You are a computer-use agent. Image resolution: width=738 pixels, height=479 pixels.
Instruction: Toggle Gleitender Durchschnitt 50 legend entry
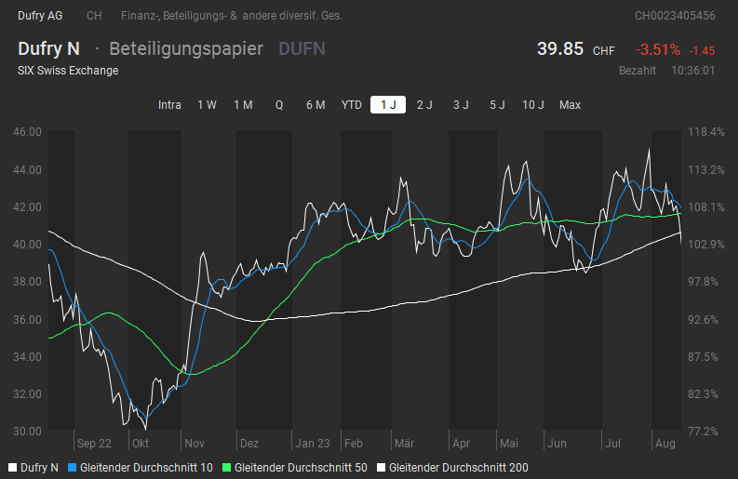[x=300, y=467]
